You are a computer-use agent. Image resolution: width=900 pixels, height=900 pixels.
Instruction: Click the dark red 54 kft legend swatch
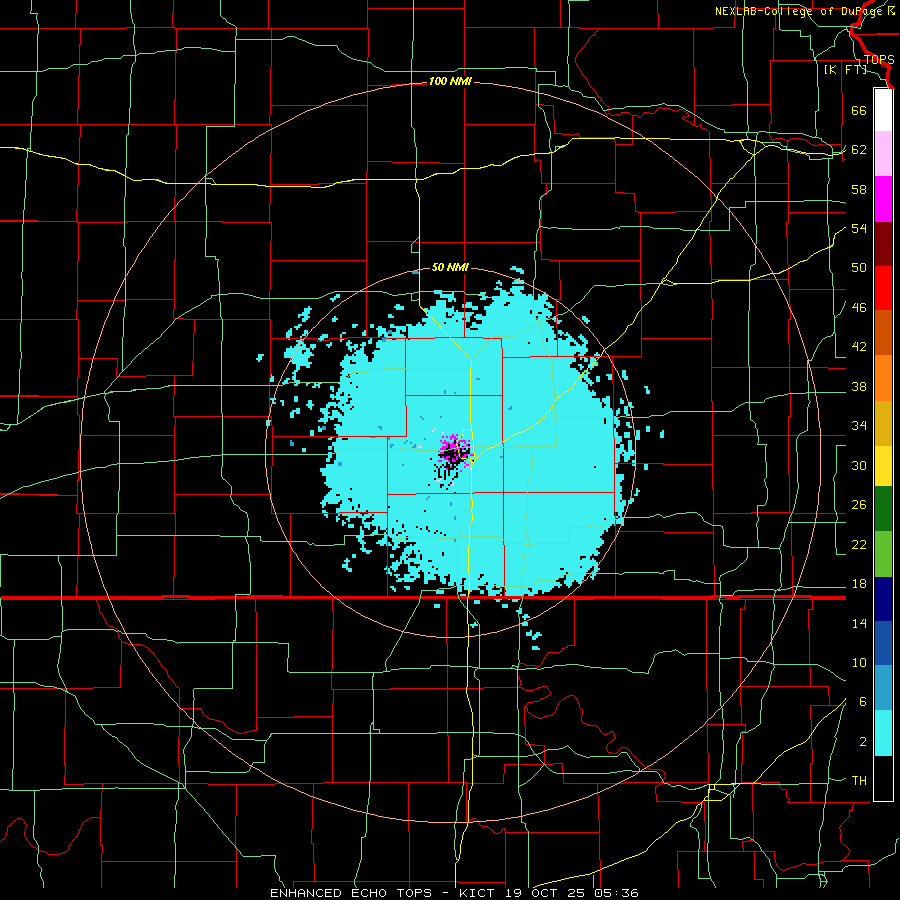pos(883,243)
